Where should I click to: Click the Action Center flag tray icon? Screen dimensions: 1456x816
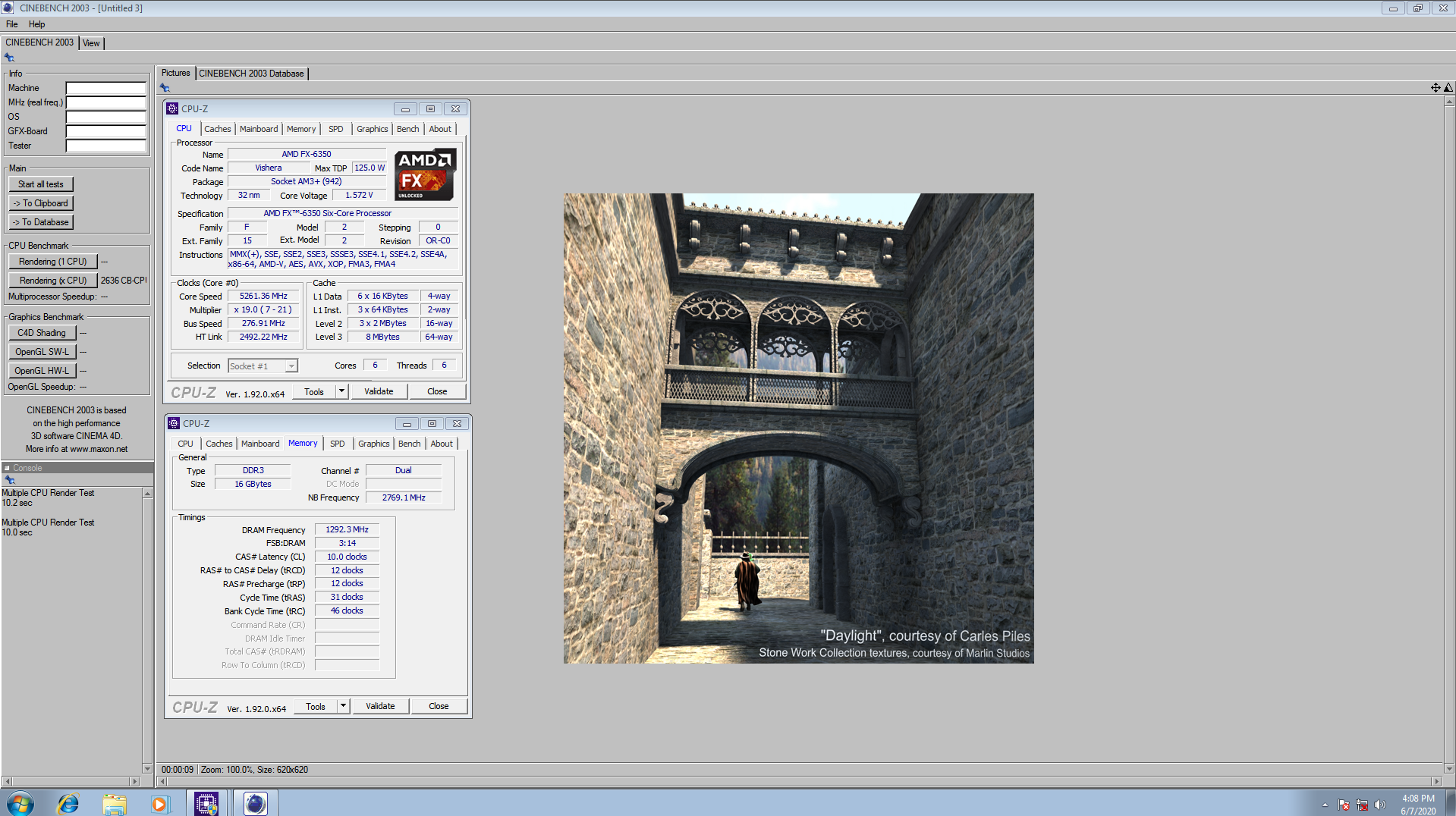[x=1344, y=805]
